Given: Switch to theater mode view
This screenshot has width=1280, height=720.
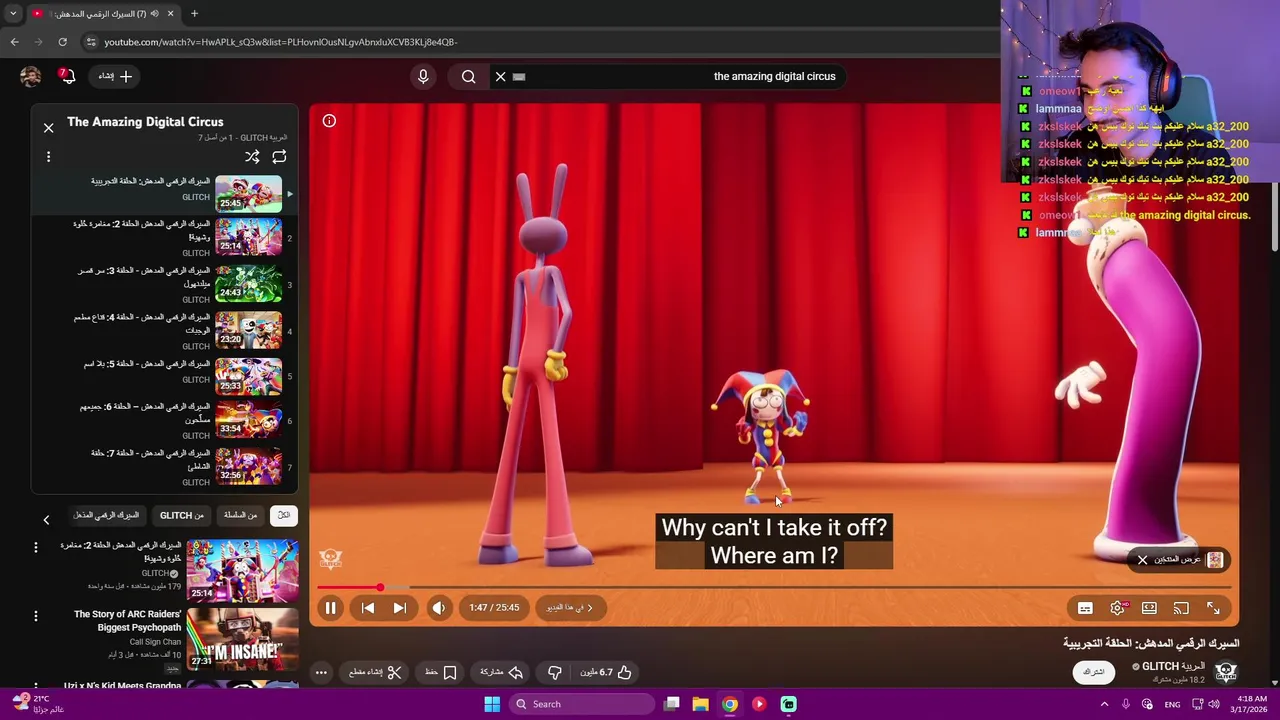Looking at the screenshot, I should tap(1149, 608).
